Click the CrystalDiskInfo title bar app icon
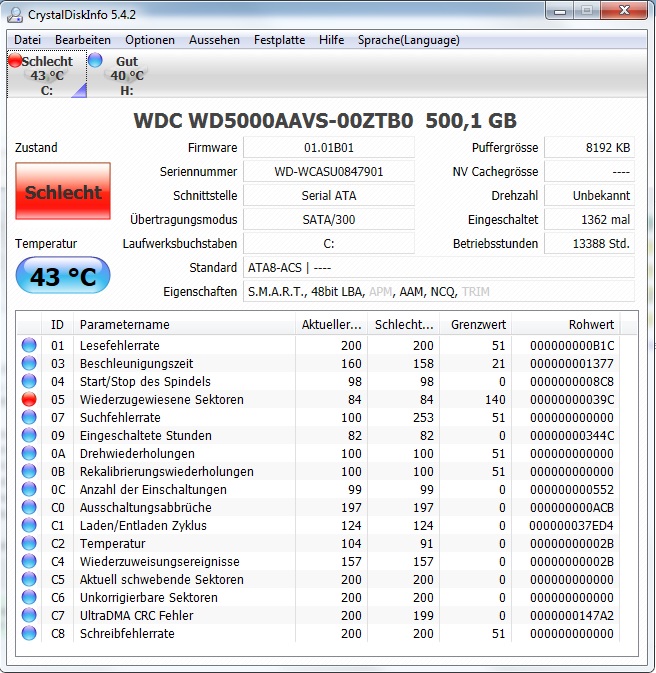 click(x=15, y=15)
